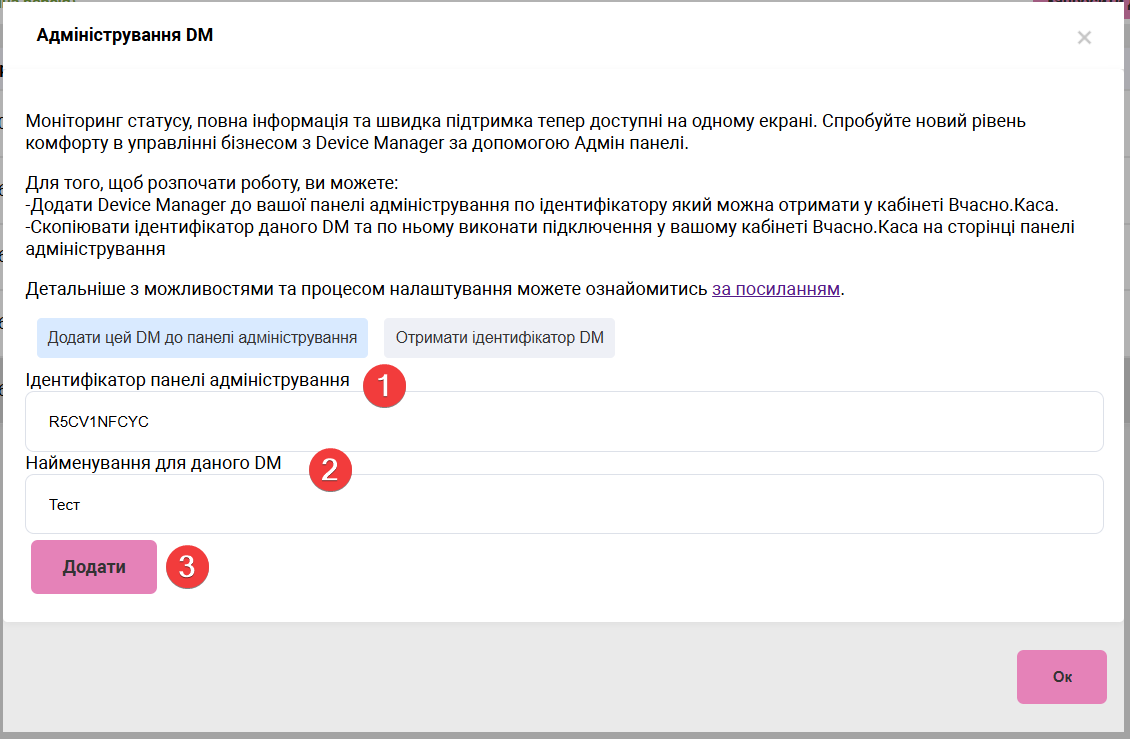Click the Ідентифікатор панелі адміністрування label
Image resolution: width=1130 pixels, height=739 pixels.
187,380
